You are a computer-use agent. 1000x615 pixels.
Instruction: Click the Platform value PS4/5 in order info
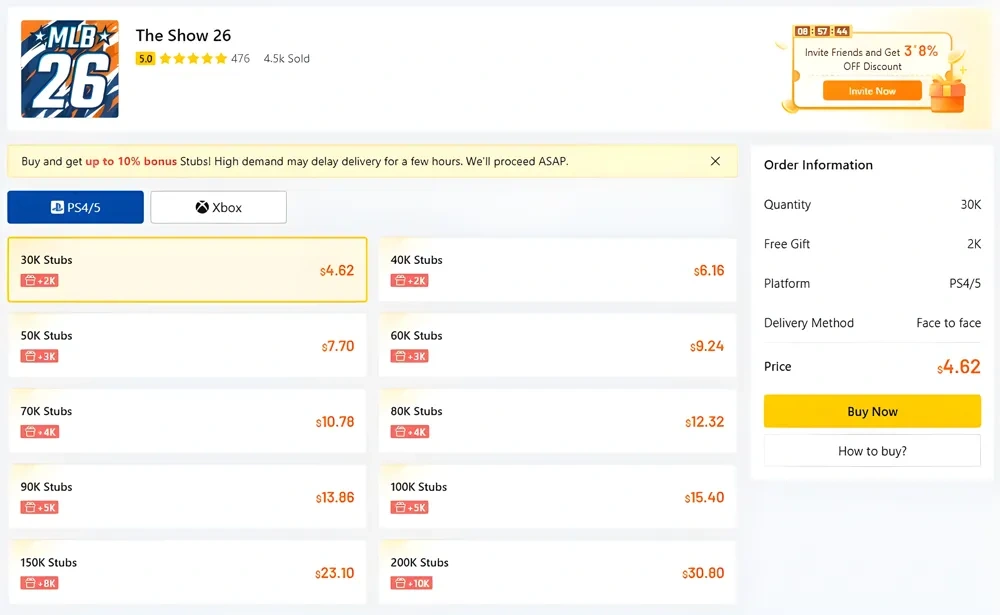coord(965,284)
